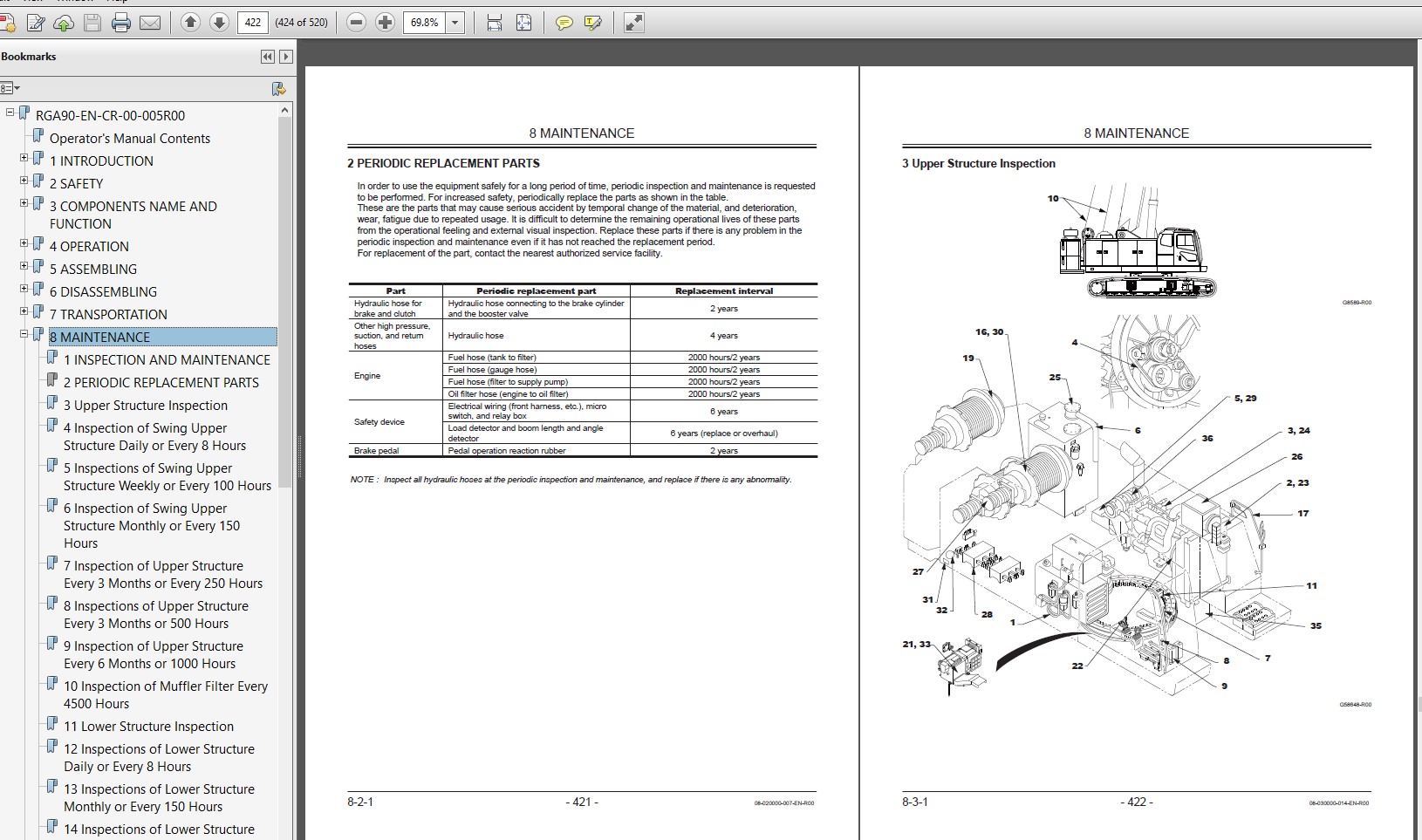
Task: Click the Print document icon
Action: coord(121,24)
